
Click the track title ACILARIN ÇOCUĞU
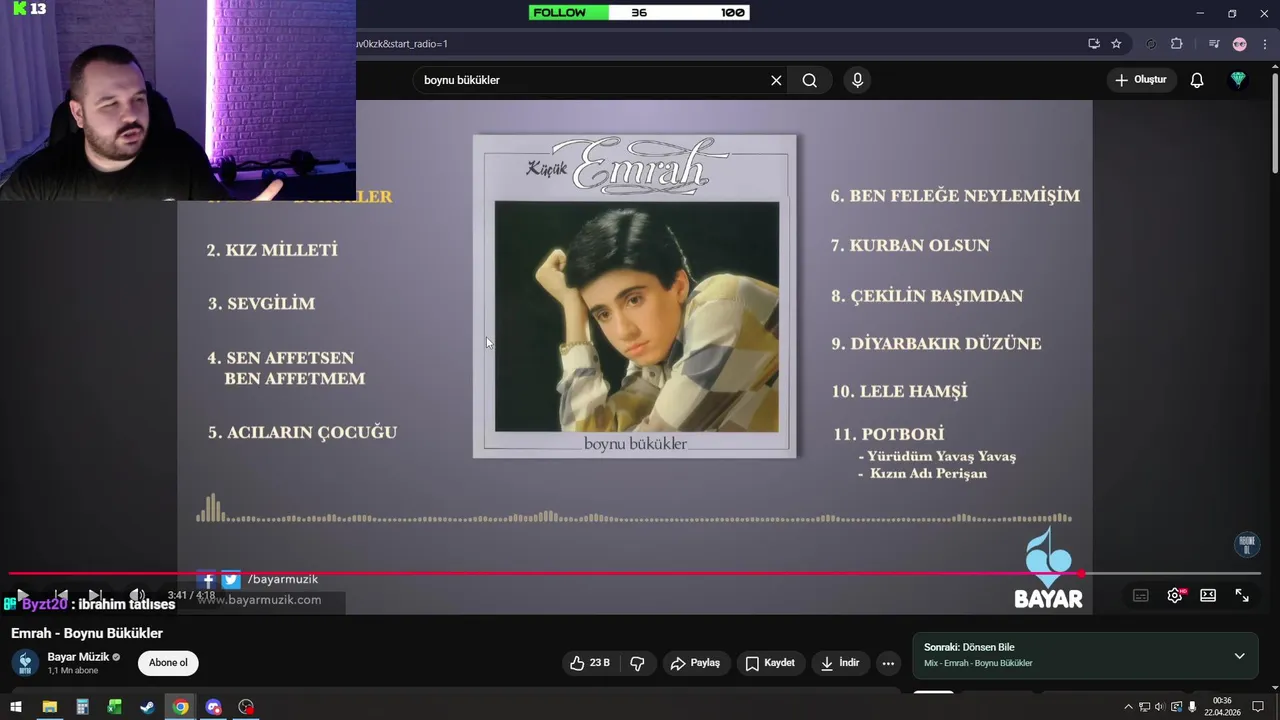click(312, 432)
